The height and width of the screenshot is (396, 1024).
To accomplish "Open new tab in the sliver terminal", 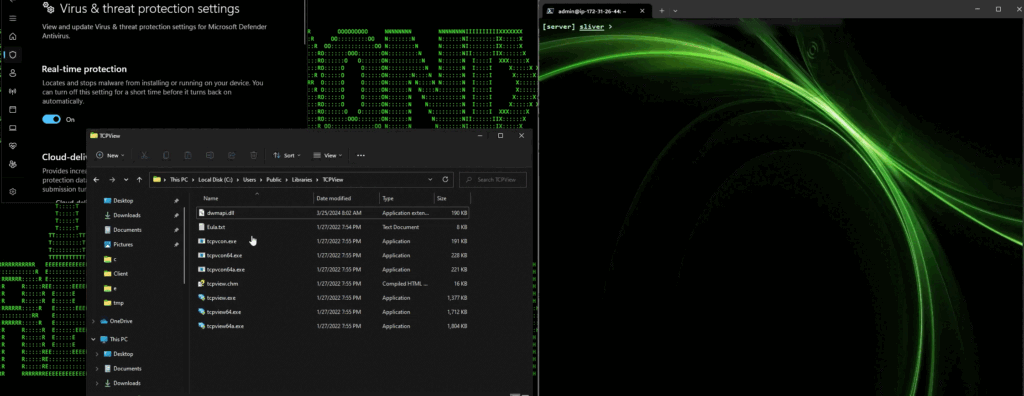I will pos(661,10).
